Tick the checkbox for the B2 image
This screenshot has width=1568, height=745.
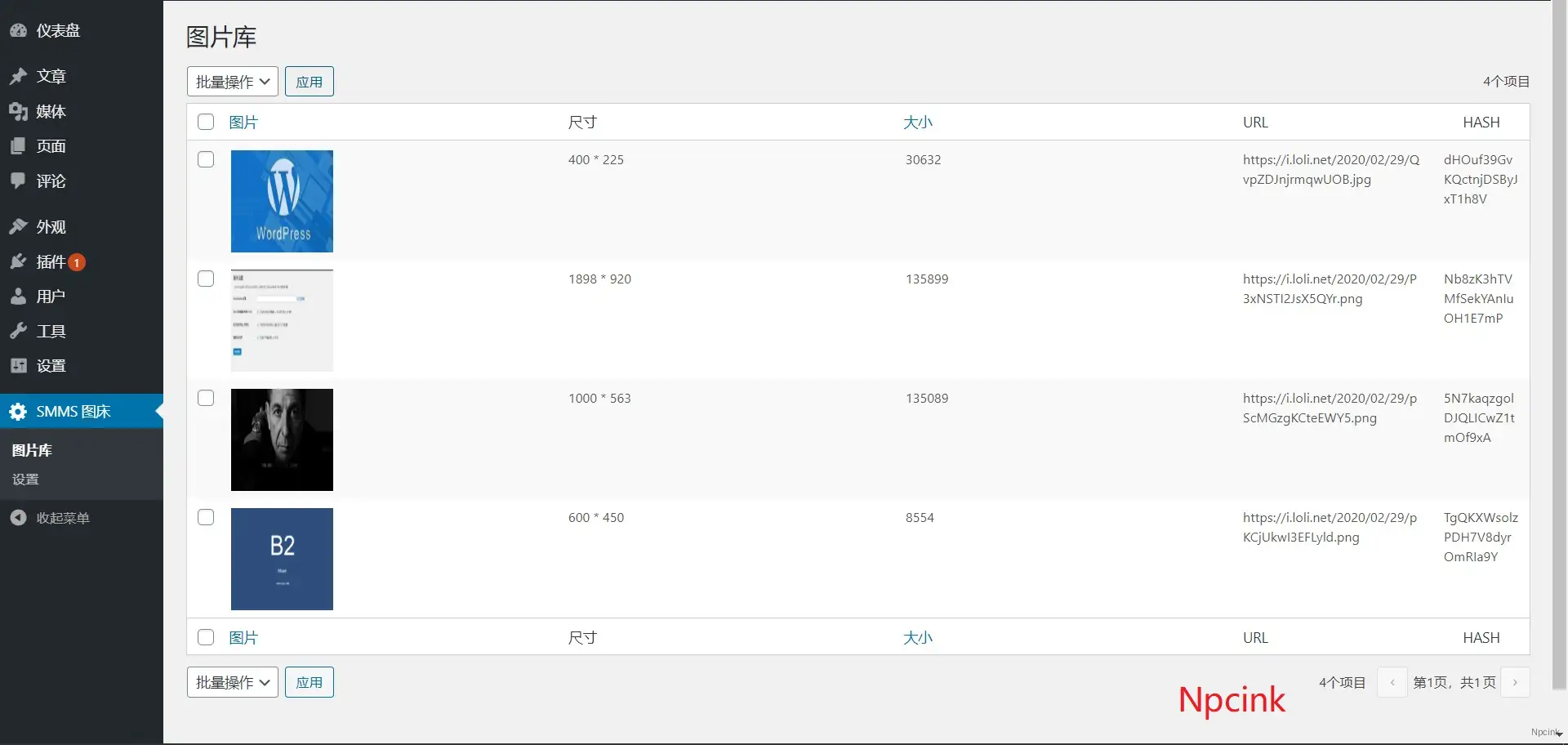206,517
